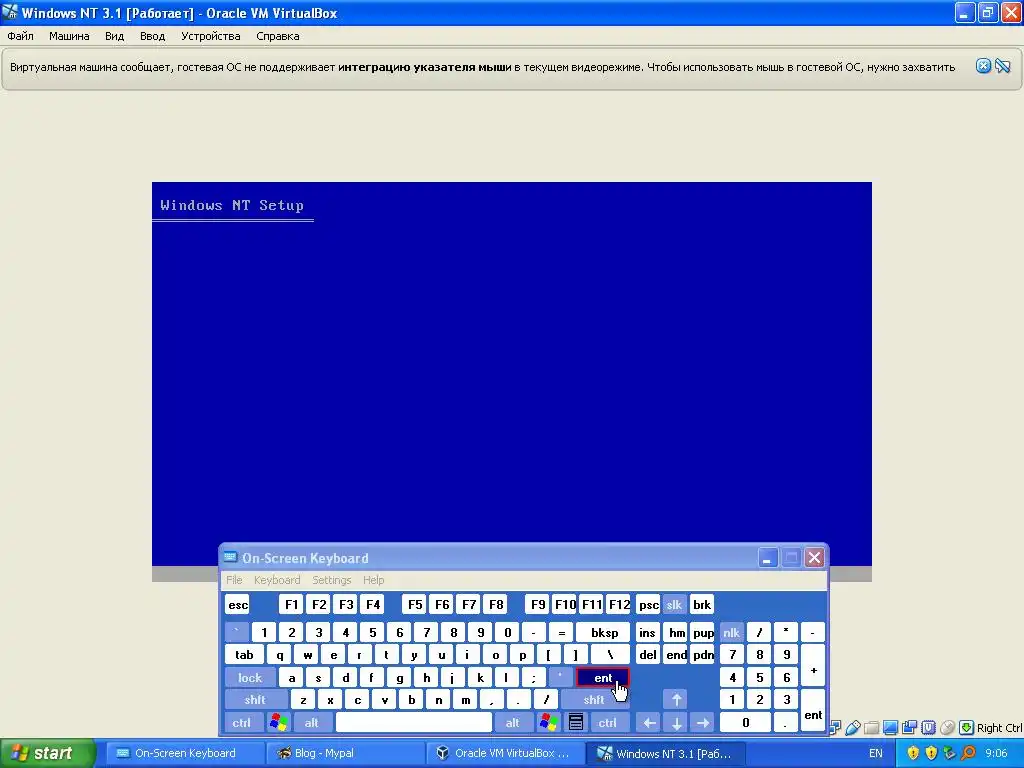This screenshot has width=1024, height=768.
Task: Toggle the left alt key
Action: (312, 722)
